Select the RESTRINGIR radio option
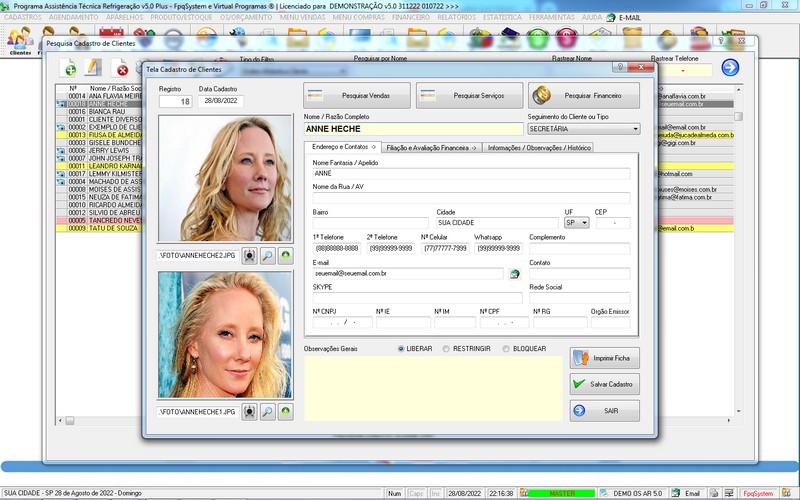The width and height of the screenshot is (800, 500). click(446, 349)
